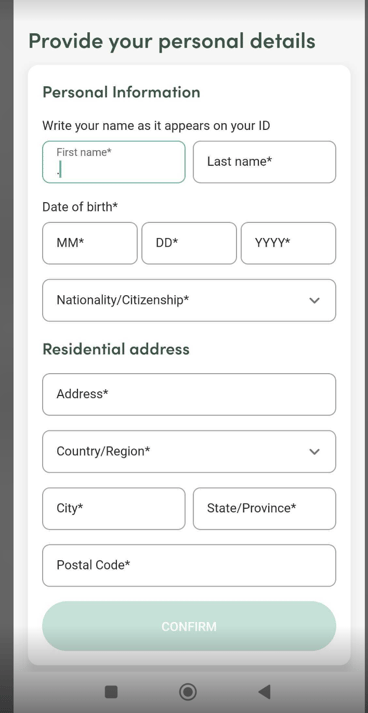
Task: Click the Postal Code field
Action: pos(189,565)
